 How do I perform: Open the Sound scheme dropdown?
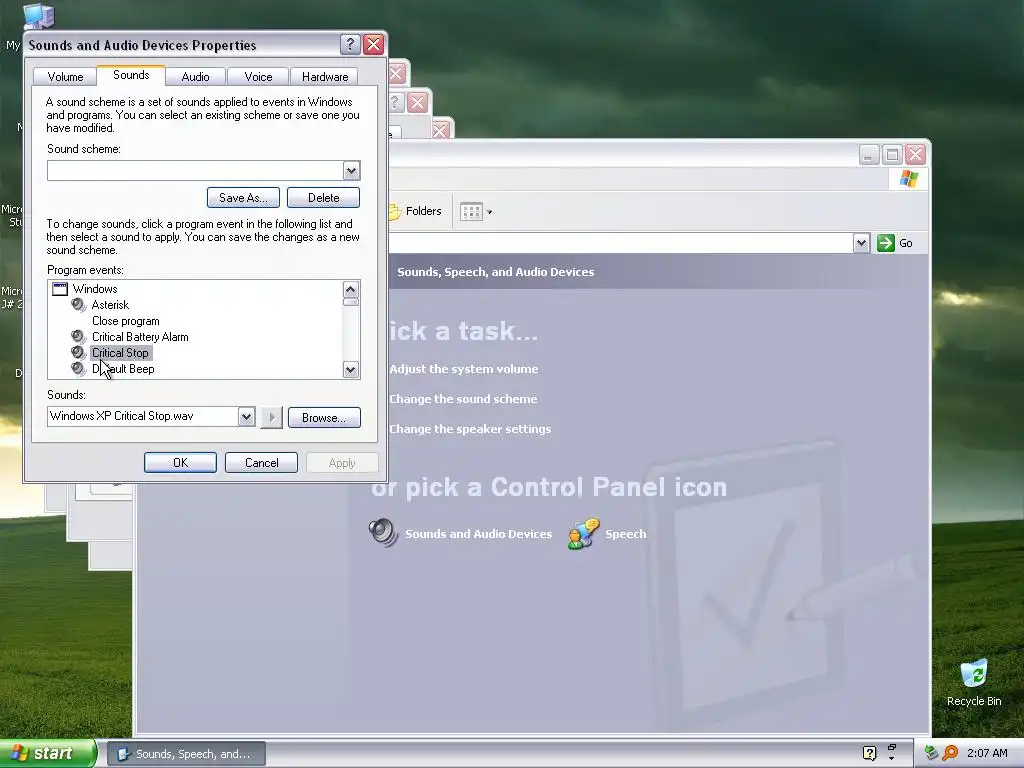click(x=351, y=171)
